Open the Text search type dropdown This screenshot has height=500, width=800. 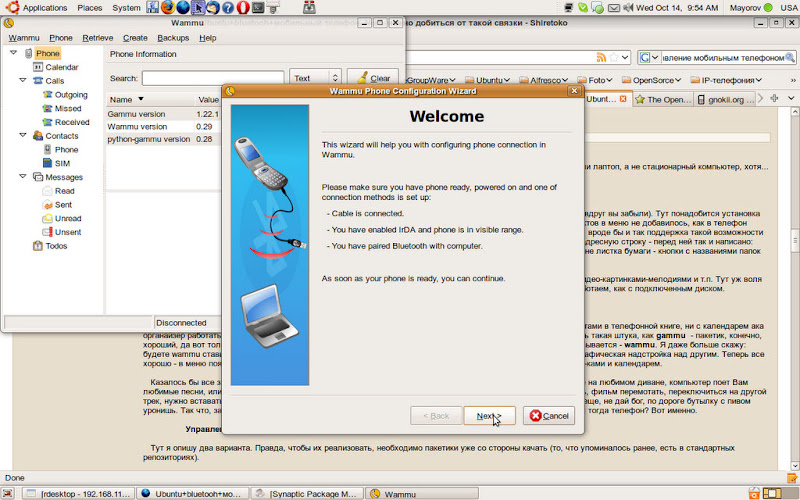click(x=315, y=78)
